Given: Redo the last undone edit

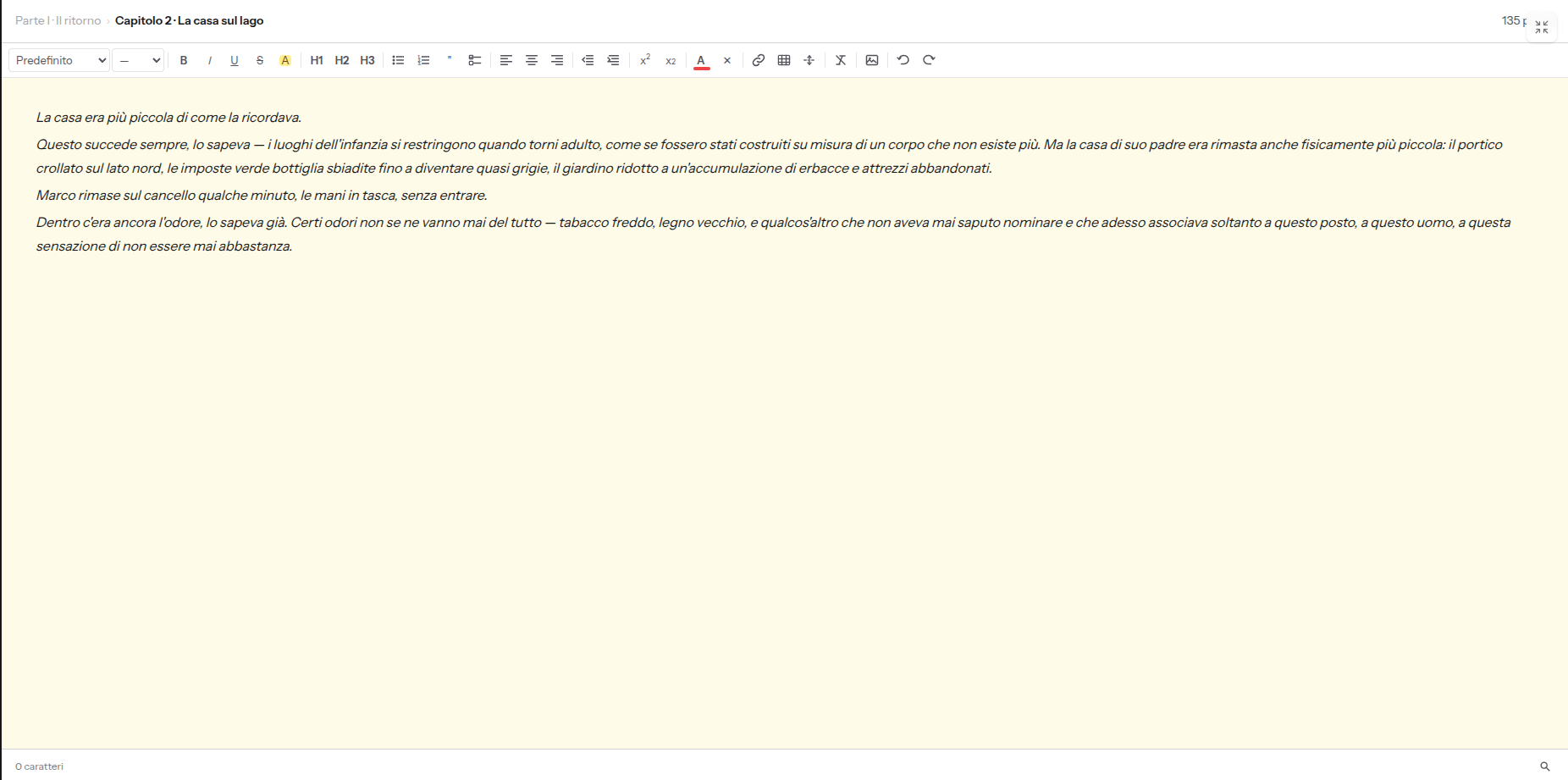Looking at the screenshot, I should click(x=929, y=60).
